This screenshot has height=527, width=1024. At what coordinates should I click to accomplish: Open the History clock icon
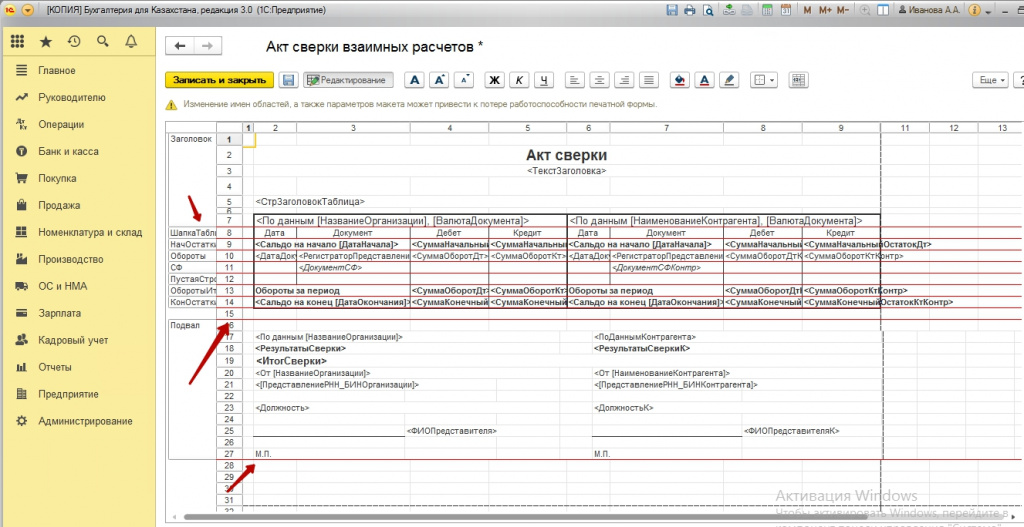tap(74, 42)
